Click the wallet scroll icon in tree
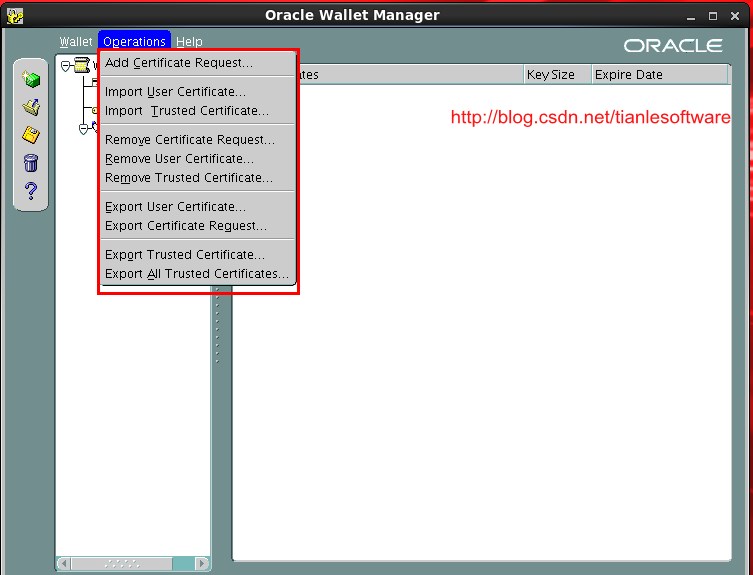 (82, 65)
